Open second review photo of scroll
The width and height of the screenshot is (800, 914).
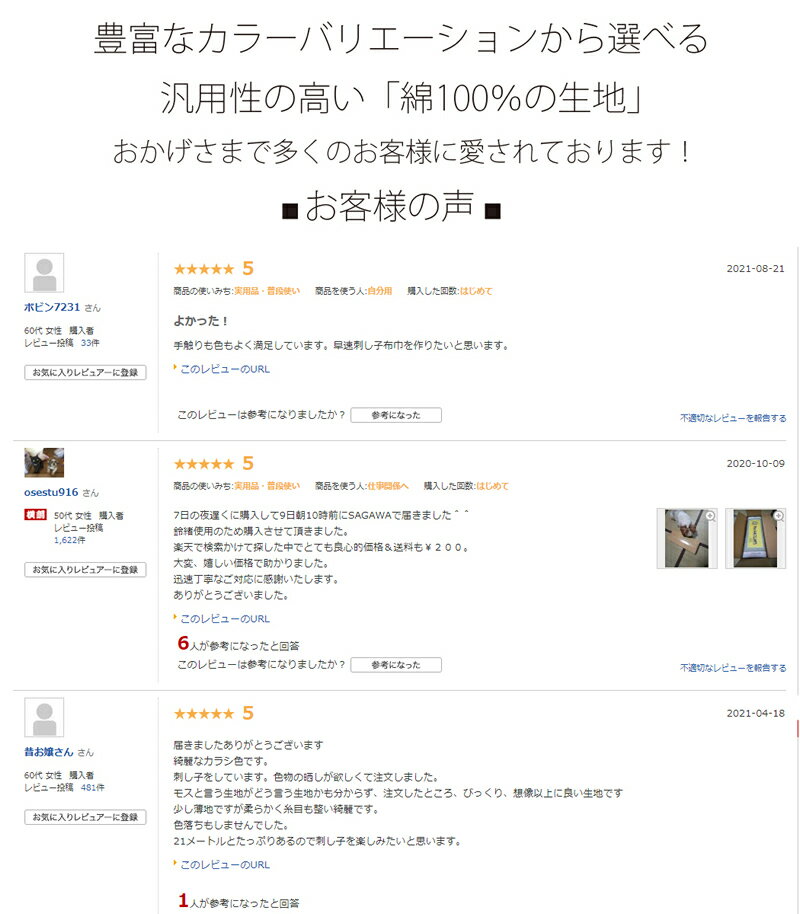(x=756, y=538)
